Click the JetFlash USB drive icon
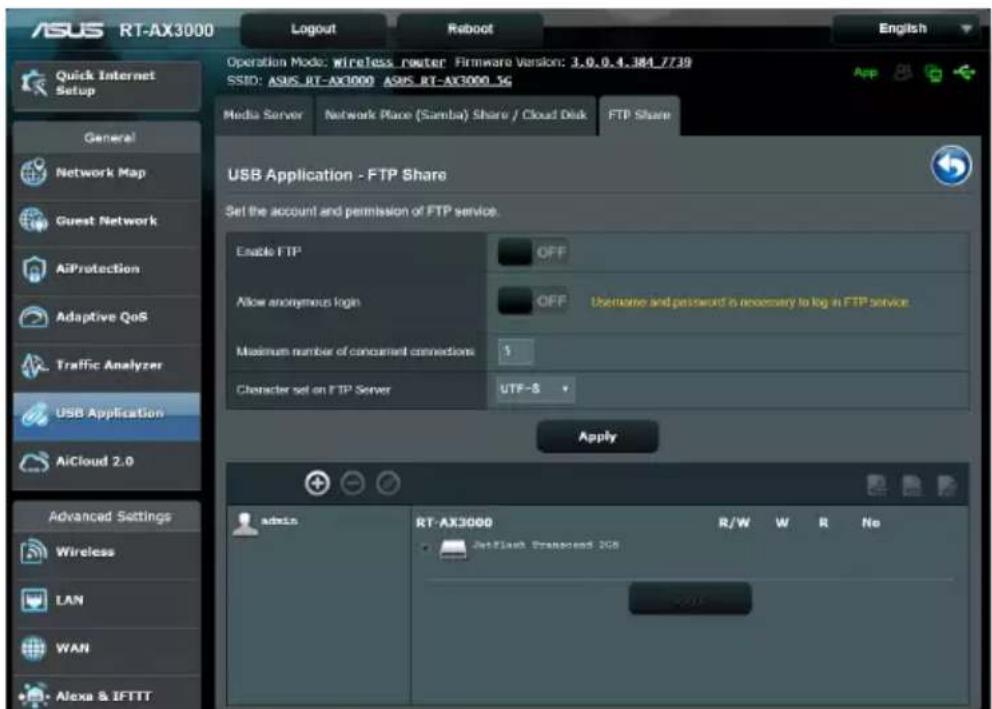The width and height of the screenshot is (992, 709). click(453, 548)
